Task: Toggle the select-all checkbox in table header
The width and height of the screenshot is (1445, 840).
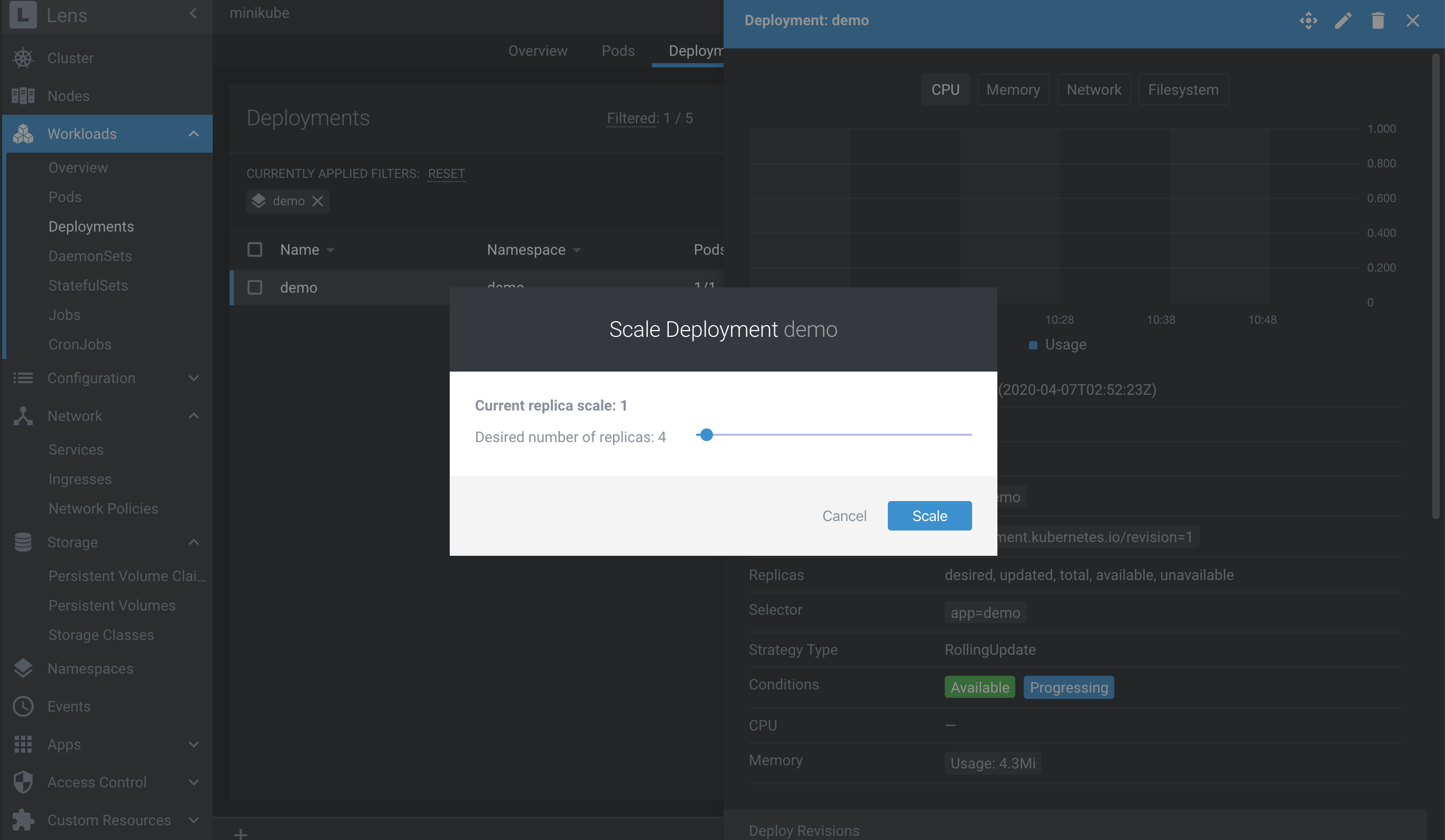Action: tap(254, 250)
